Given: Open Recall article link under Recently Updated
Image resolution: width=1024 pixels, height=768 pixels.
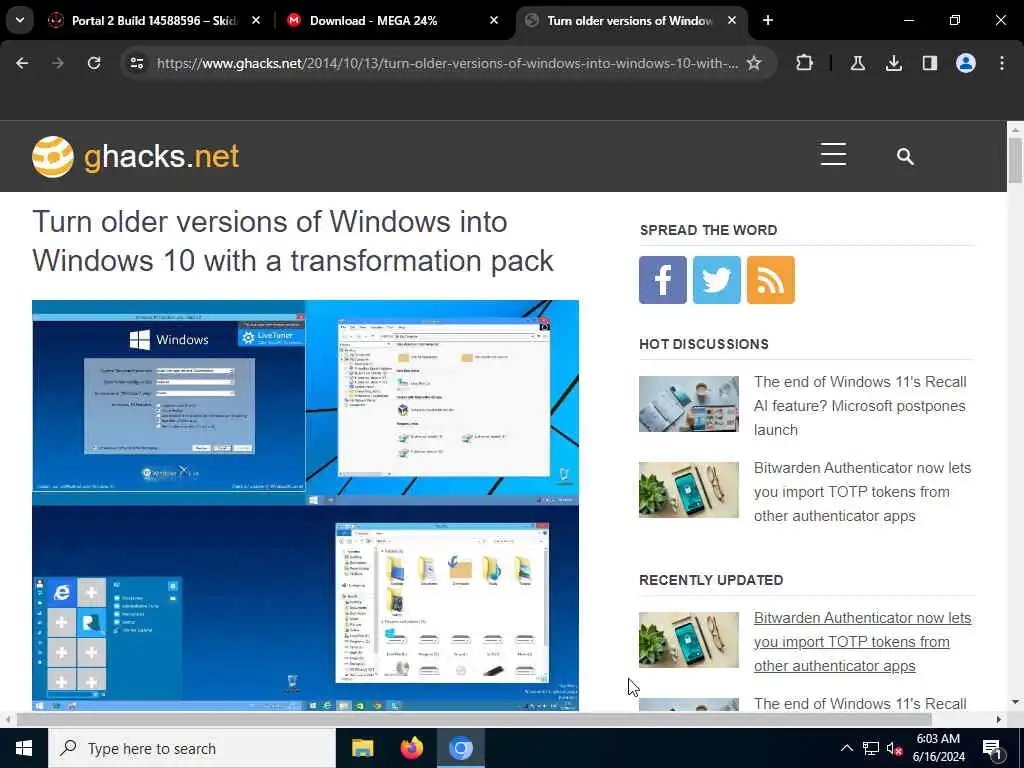Looking at the screenshot, I should click(859, 703).
